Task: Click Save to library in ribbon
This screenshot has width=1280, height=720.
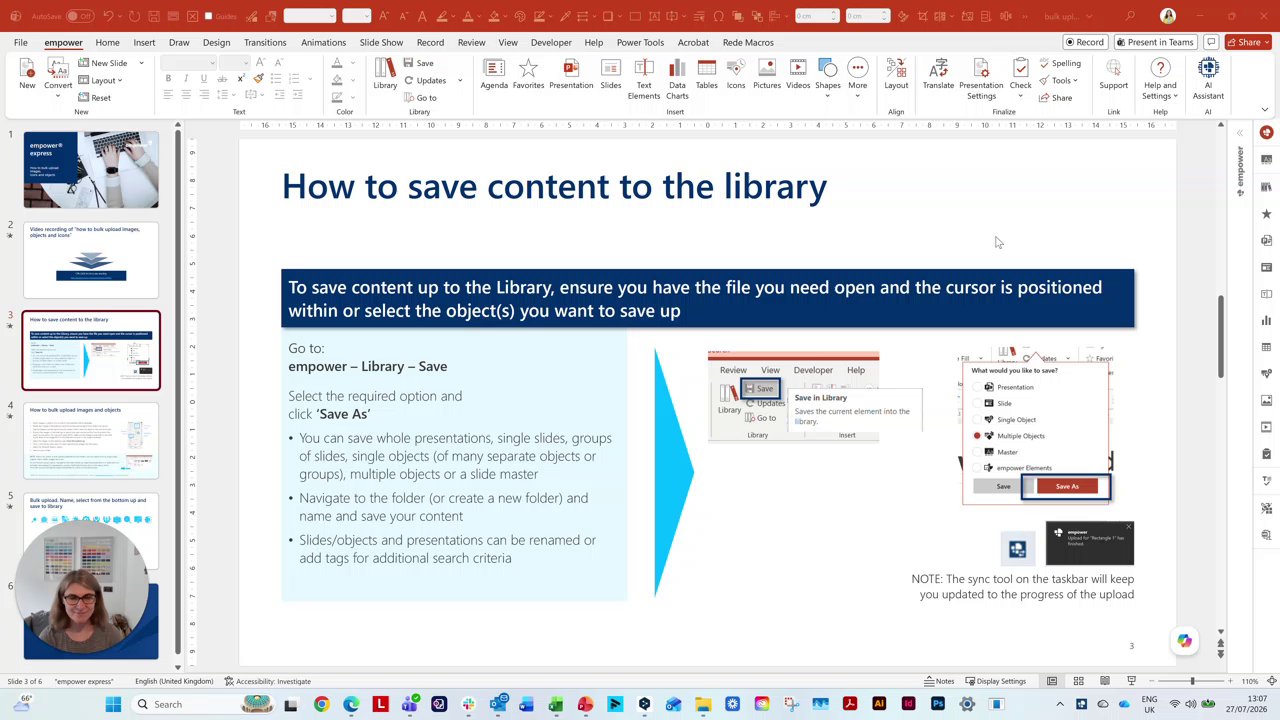Action: pyautogui.click(x=419, y=63)
